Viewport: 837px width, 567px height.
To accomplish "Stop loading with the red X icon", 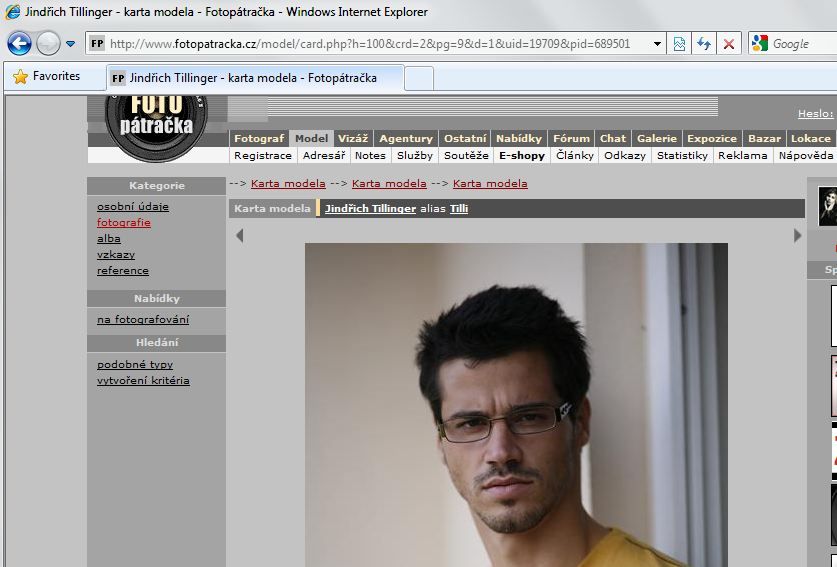I will tap(729, 44).
